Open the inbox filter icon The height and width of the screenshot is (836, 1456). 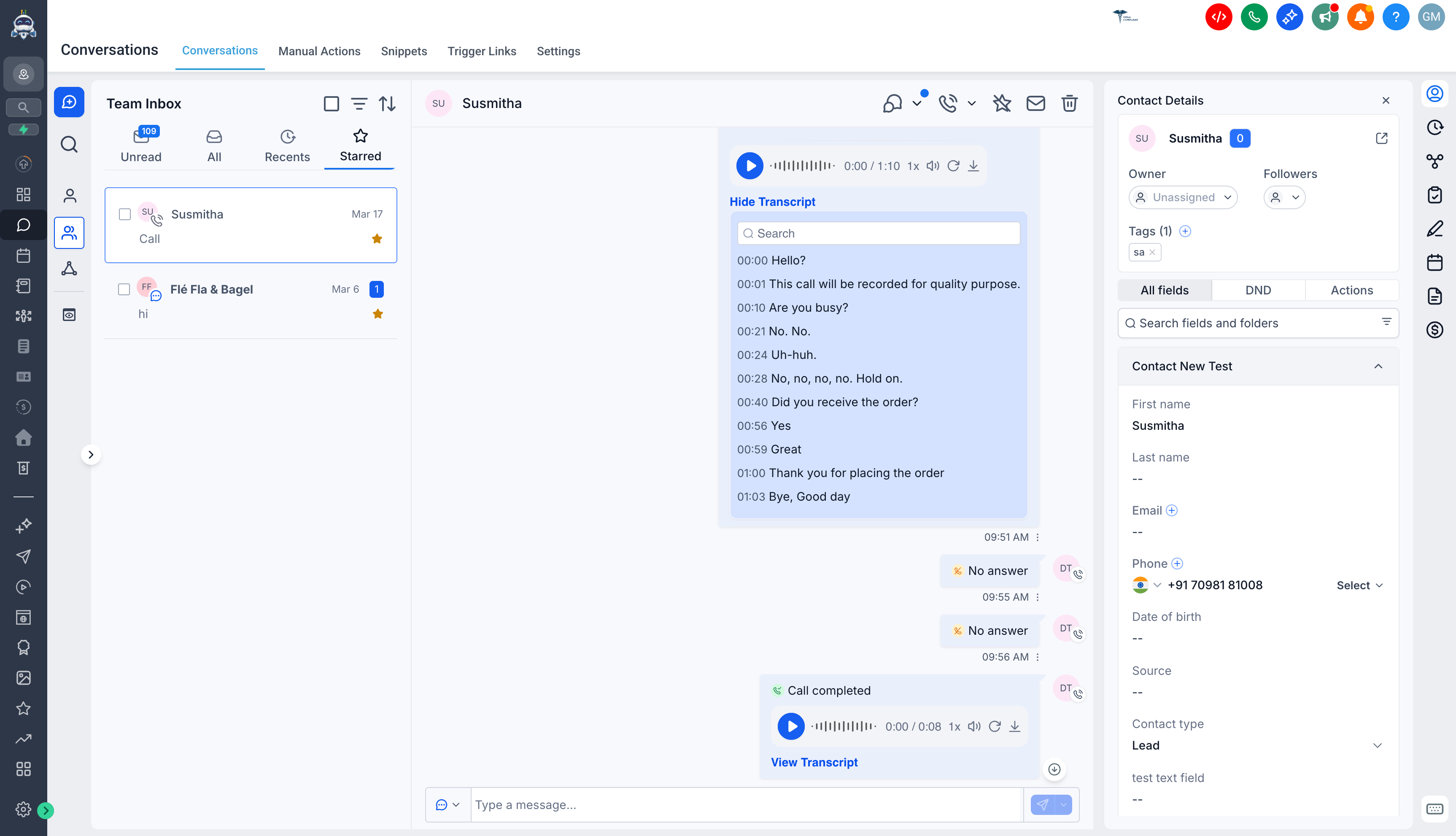[x=359, y=104]
